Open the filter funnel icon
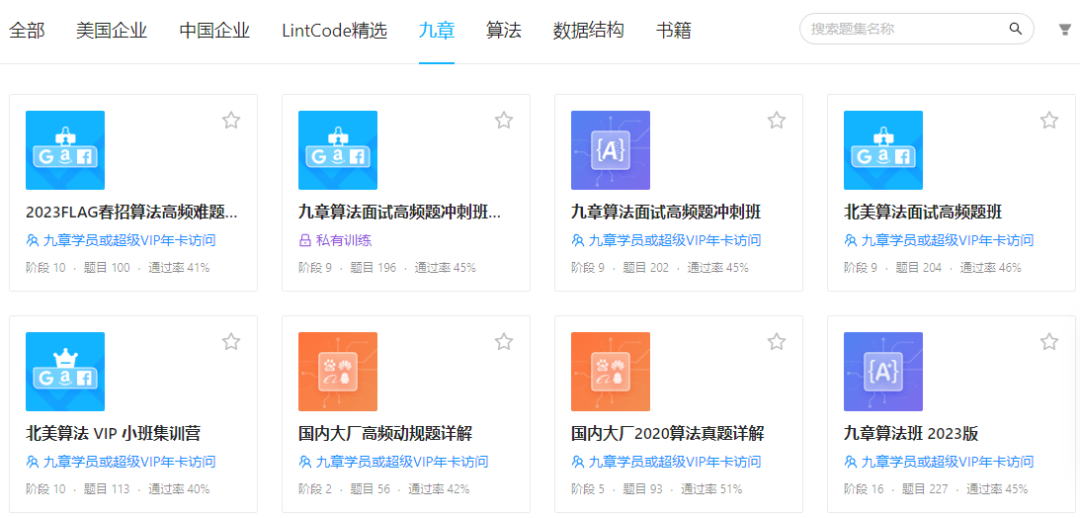This screenshot has height=518, width=1080. coord(1065,30)
